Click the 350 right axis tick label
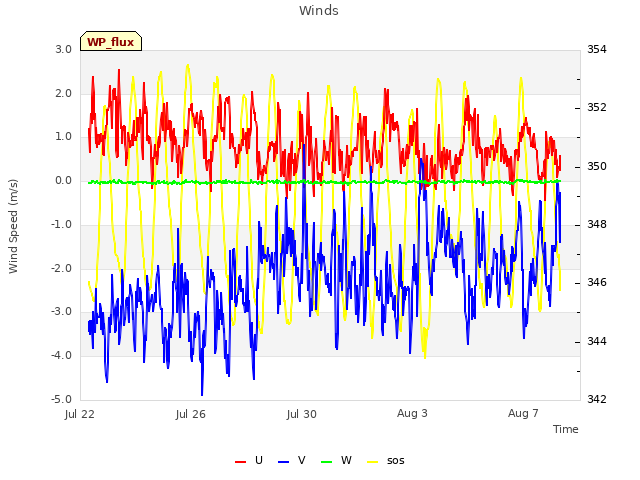The width and height of the screenshot is (640, 480). tap(597, 166)
